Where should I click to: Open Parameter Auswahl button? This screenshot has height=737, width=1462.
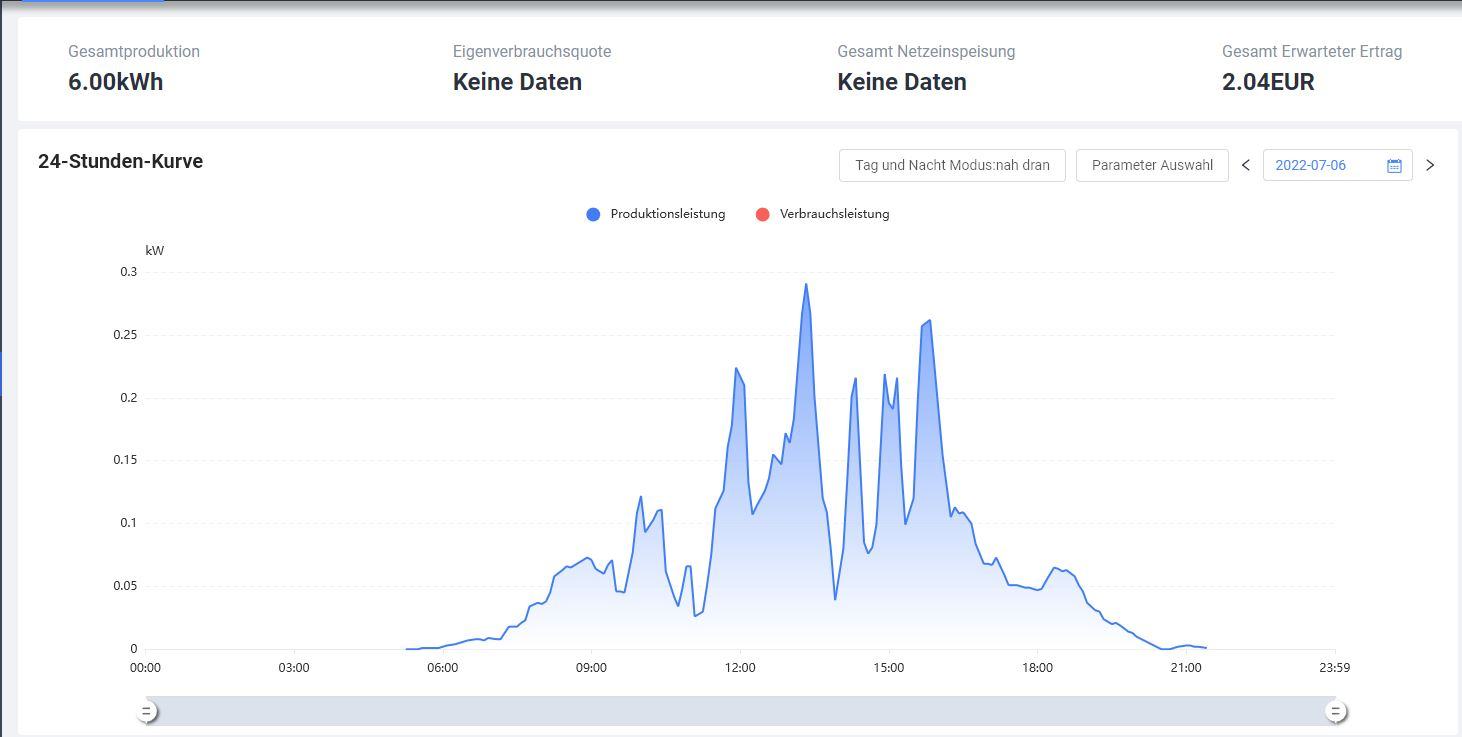point(1152,165)
